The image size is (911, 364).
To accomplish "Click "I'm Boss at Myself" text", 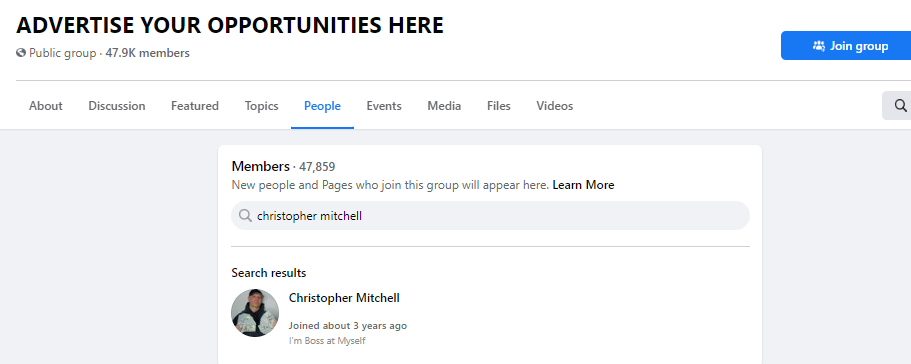I will pyautogui.click(x=327, y=341).
